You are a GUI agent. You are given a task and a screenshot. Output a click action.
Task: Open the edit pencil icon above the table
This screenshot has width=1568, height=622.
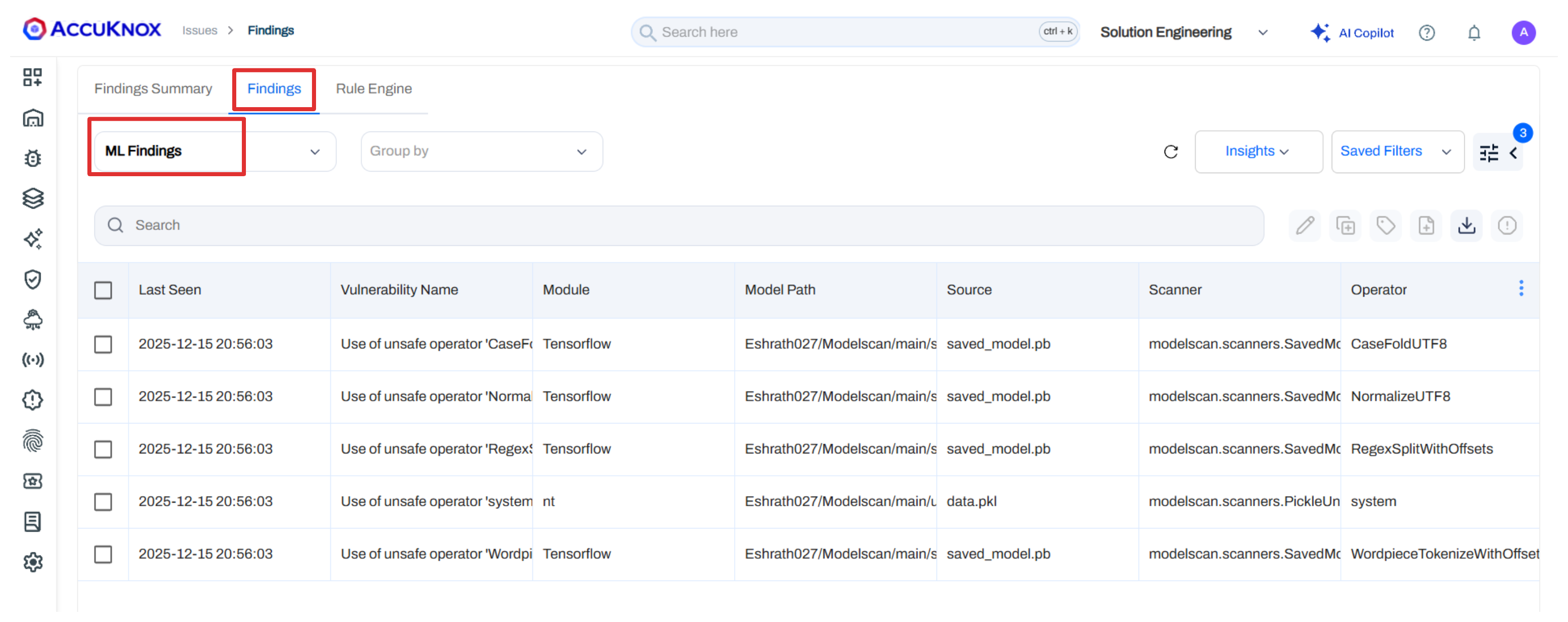(x=1305, y=225)
